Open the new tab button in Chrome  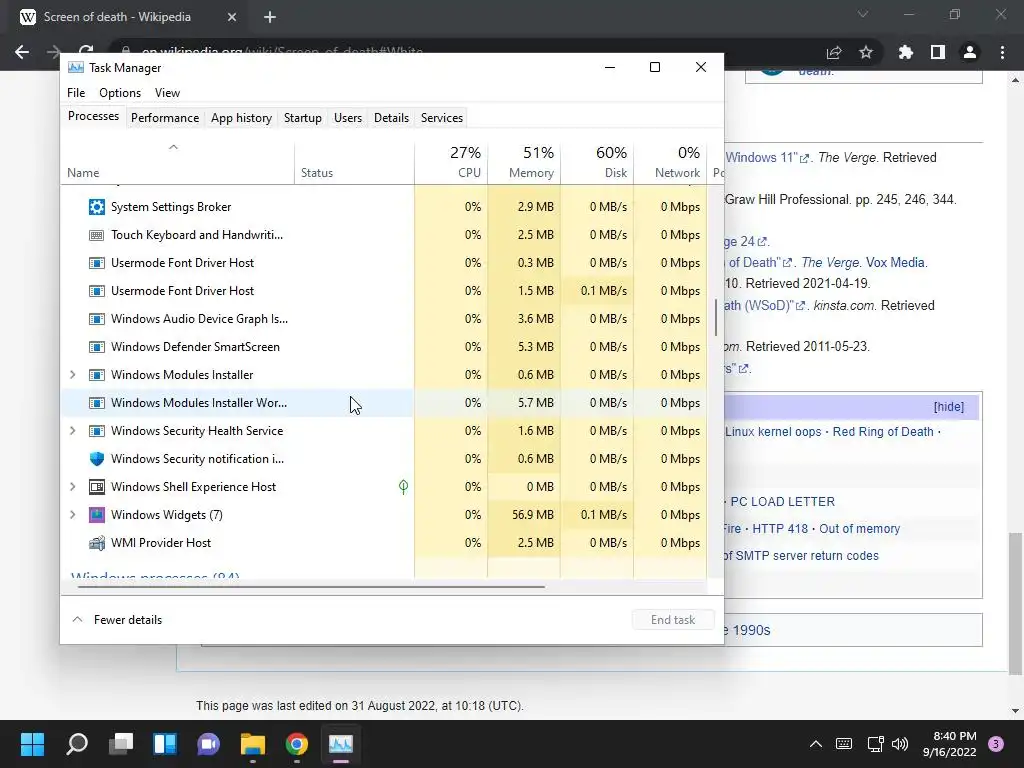pyautogui.click(x=270, y=17)
